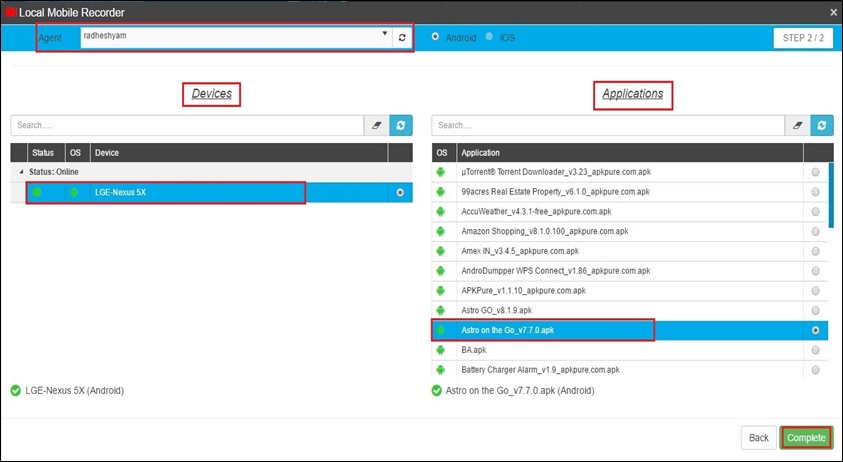This screenshot has width=843, height=462.
Task: Click AccuWeather_v4.3.1-free_apkpure.com.apk name
Action: tap(536, 212)
